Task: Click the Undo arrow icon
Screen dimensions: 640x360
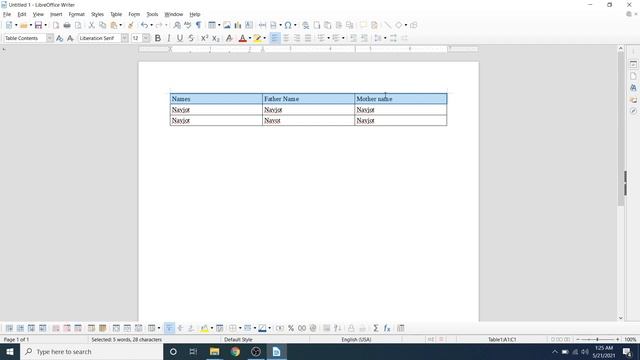Action: click(144, 25)
